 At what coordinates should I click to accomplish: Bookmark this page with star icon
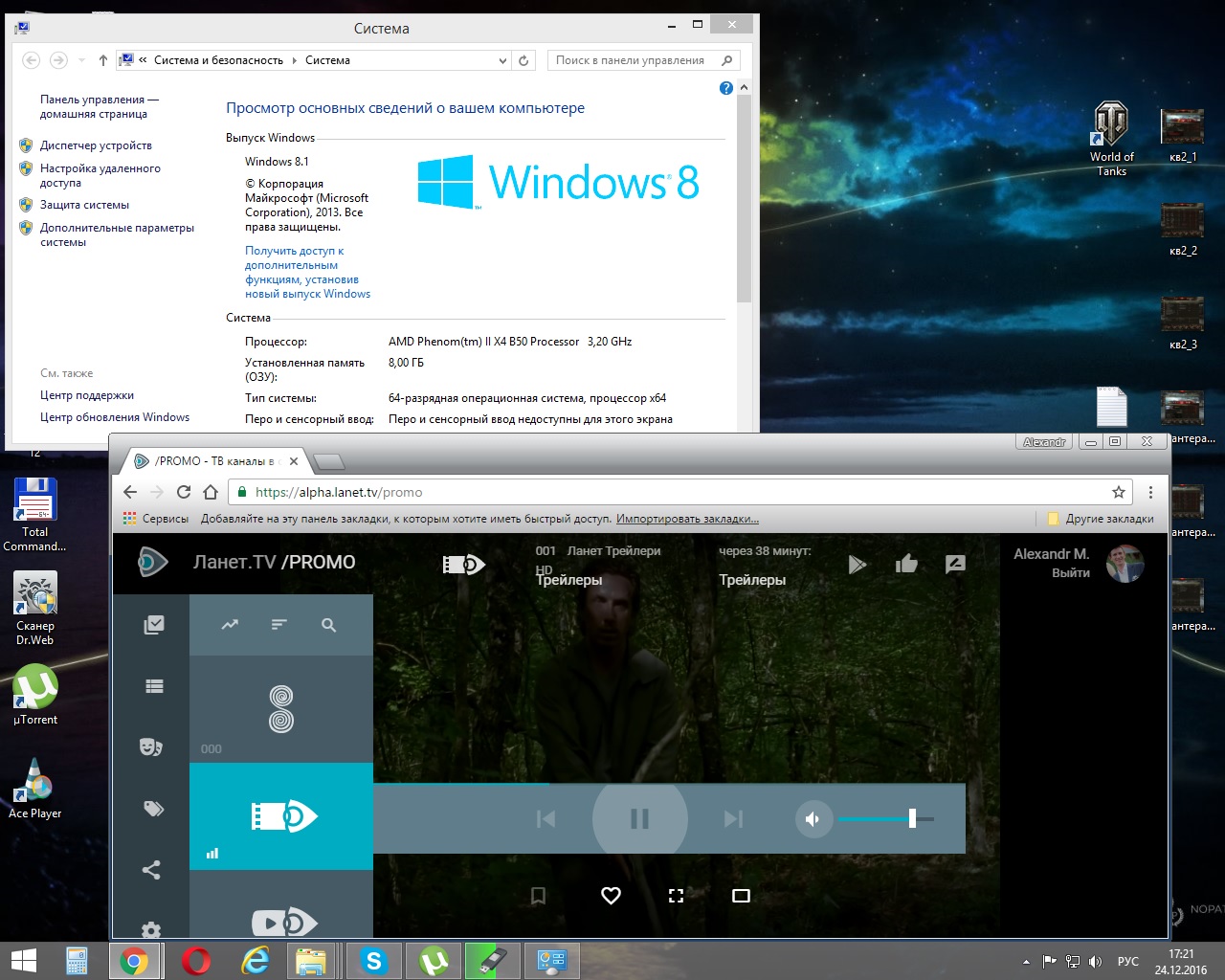1118,492
